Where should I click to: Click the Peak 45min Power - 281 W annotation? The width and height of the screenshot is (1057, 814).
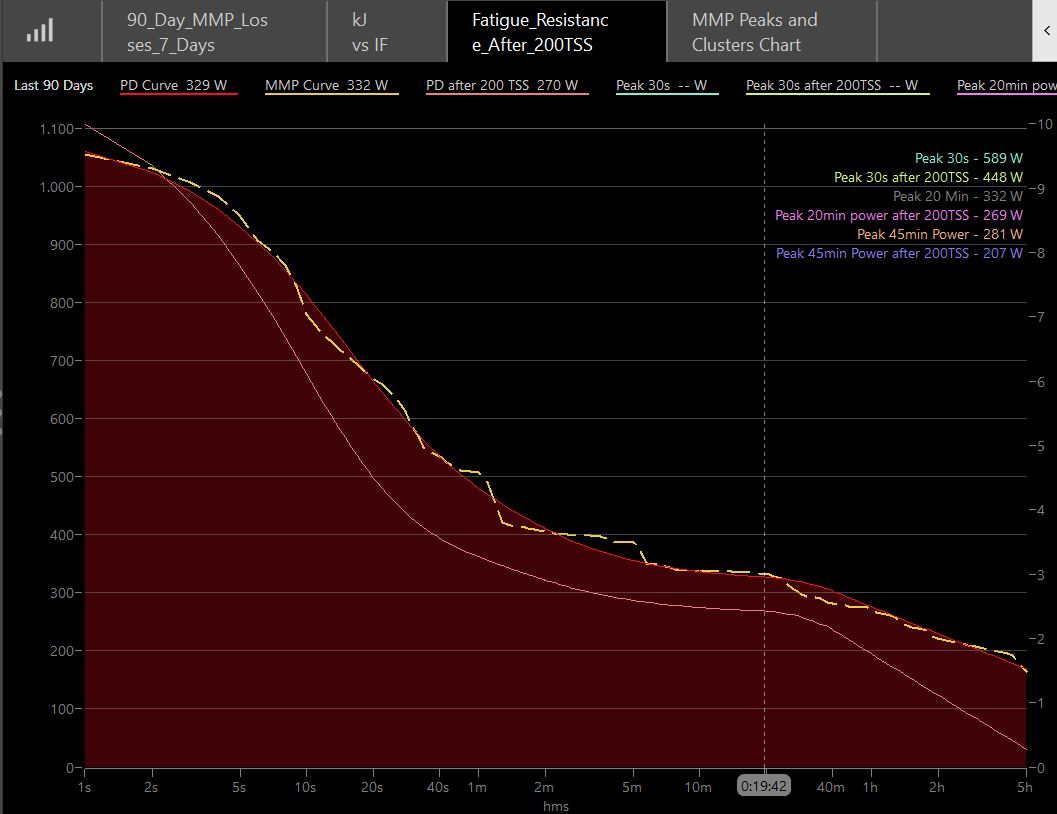tap(939, 234)
